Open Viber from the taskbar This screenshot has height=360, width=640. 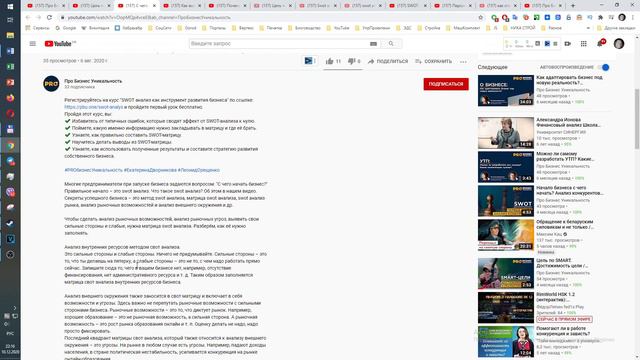pyautogui.click(x=10, y=192)
